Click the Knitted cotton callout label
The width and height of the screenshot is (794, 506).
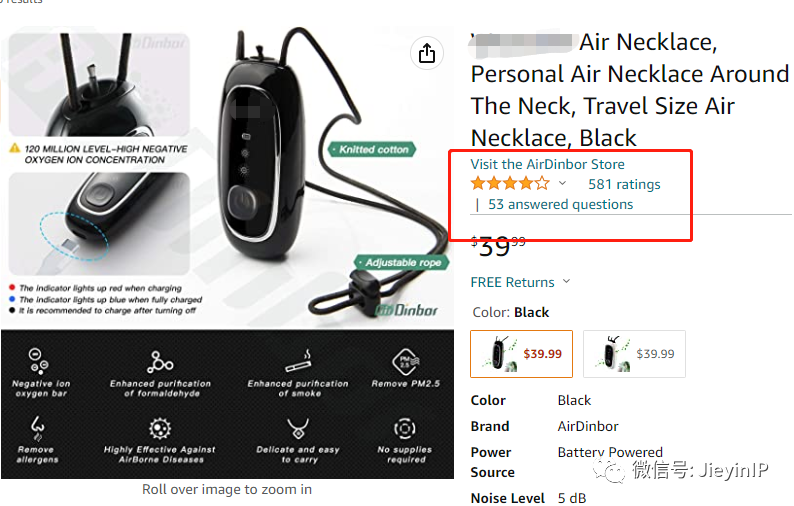(373, 149)
